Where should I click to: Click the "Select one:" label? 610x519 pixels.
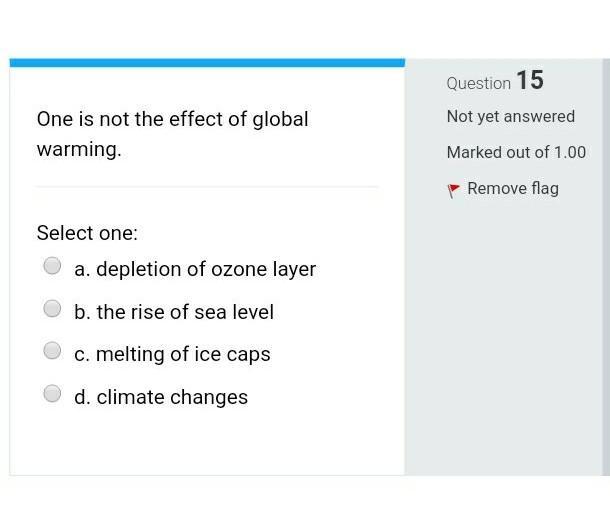pyautogui.click(x=87, y=233)
